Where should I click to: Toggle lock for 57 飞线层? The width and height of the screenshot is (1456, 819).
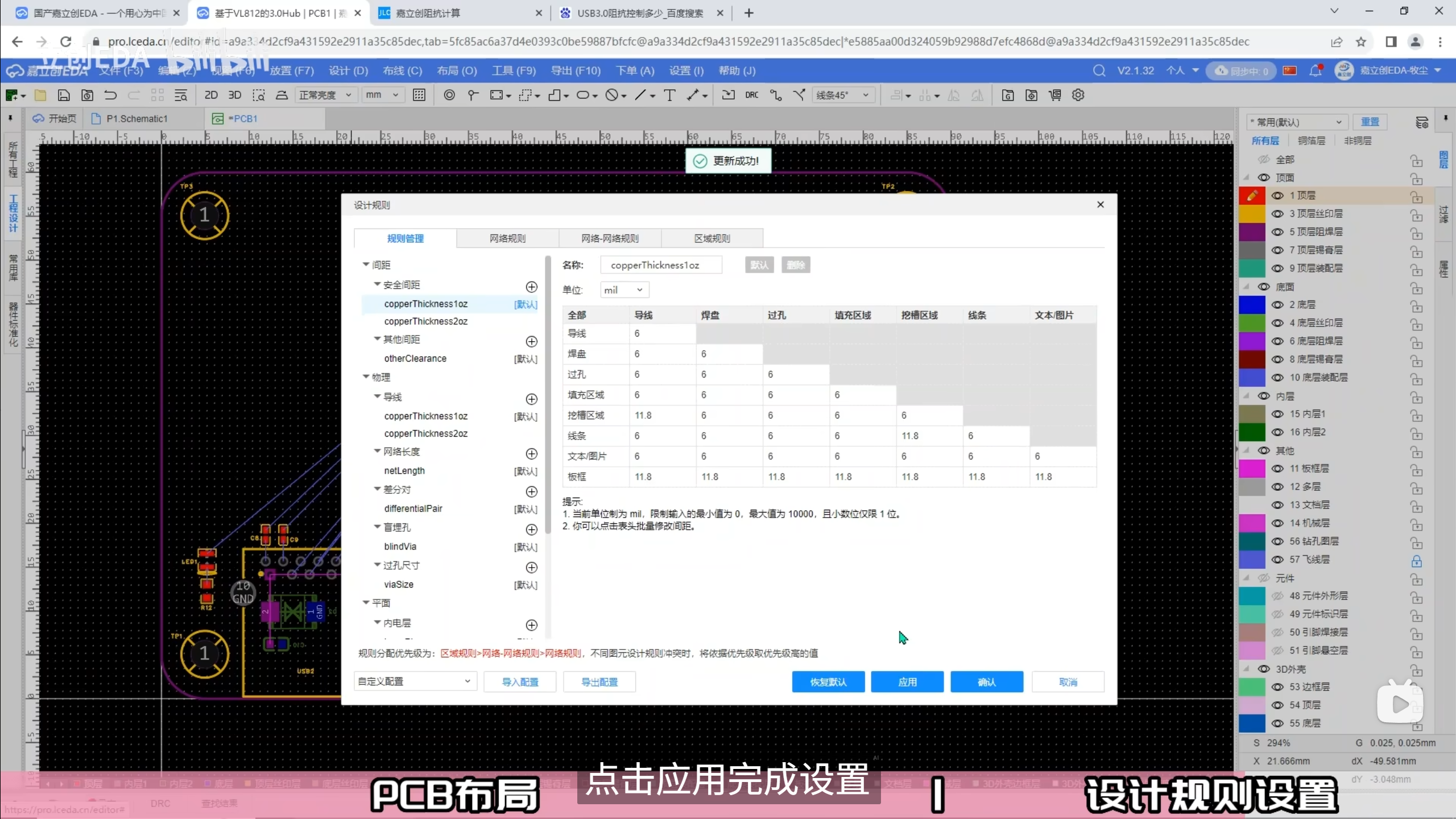pos(1416,561)
